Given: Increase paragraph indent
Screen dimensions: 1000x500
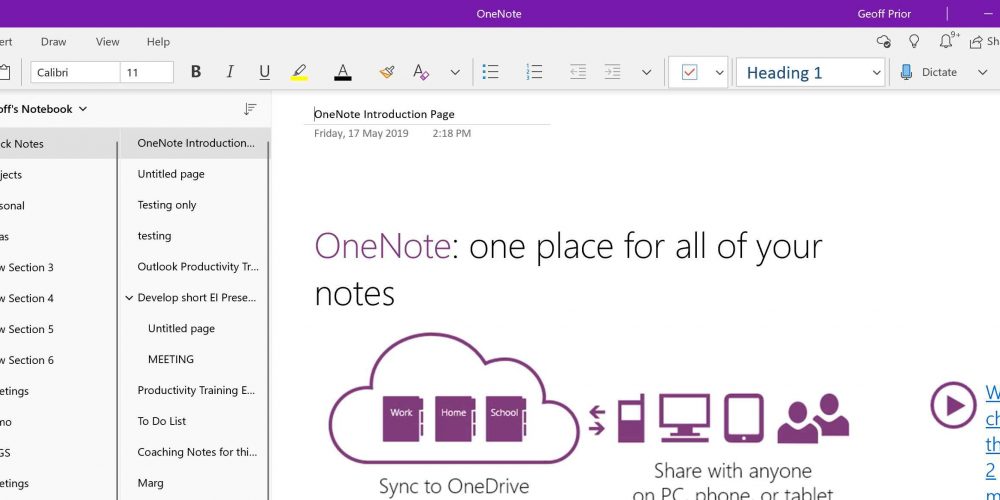Looking at the screenshot, I should pos(612,72).
